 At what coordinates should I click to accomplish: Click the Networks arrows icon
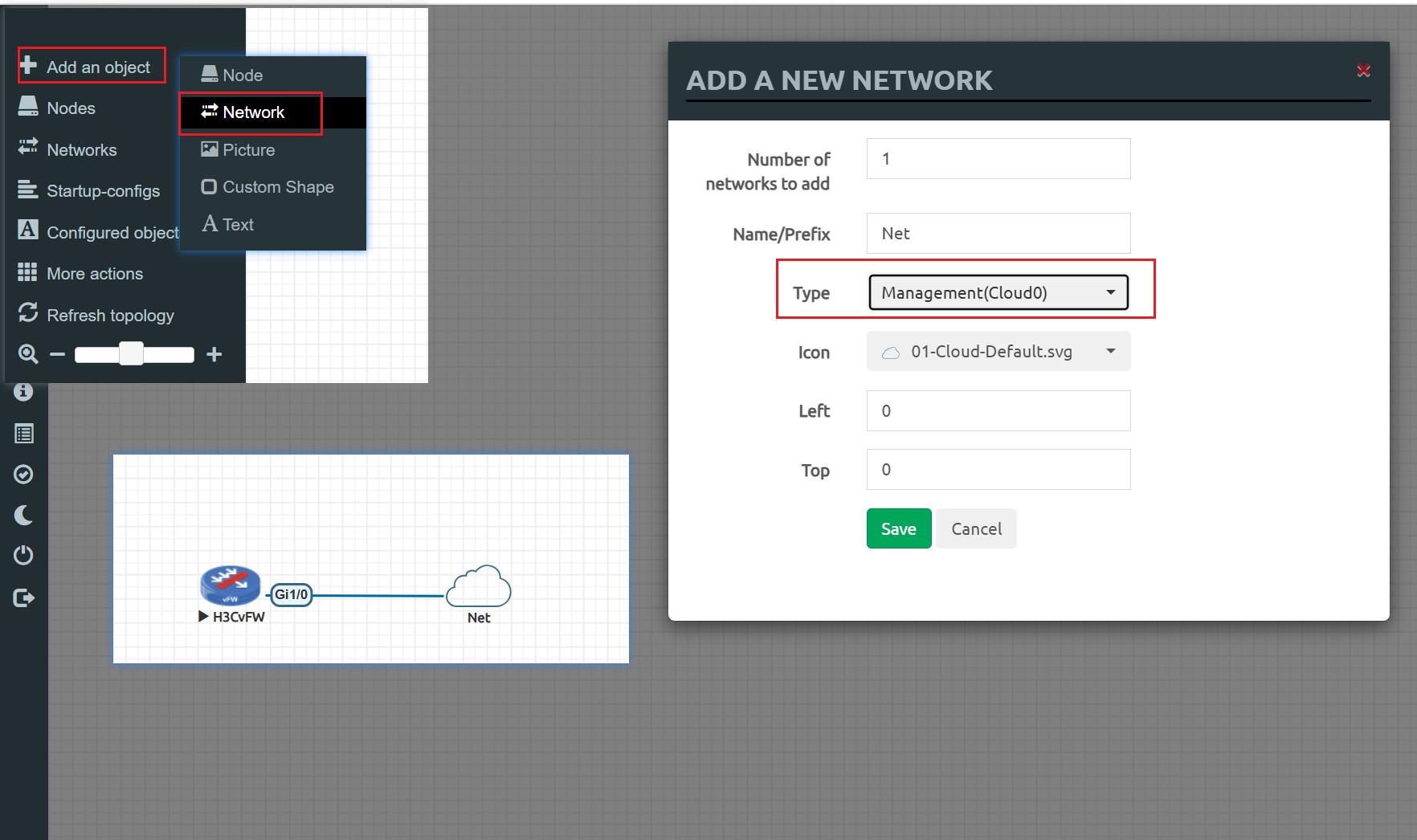tap(28, 146)
